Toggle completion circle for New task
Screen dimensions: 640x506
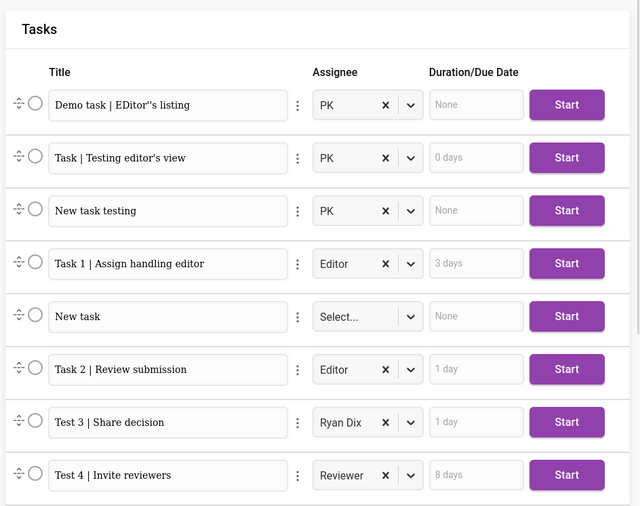point(35,315)
